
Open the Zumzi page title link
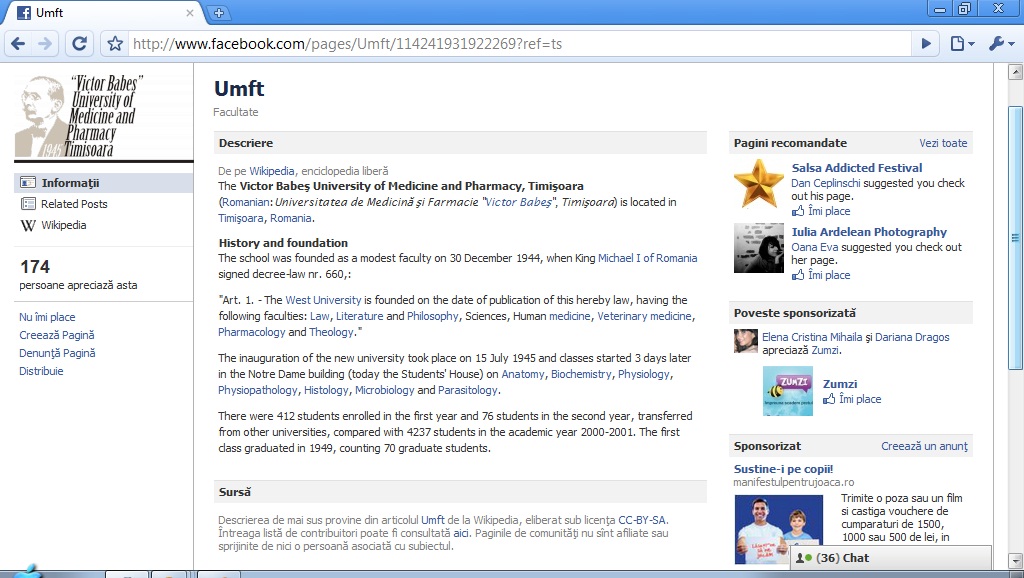[840, 384]
